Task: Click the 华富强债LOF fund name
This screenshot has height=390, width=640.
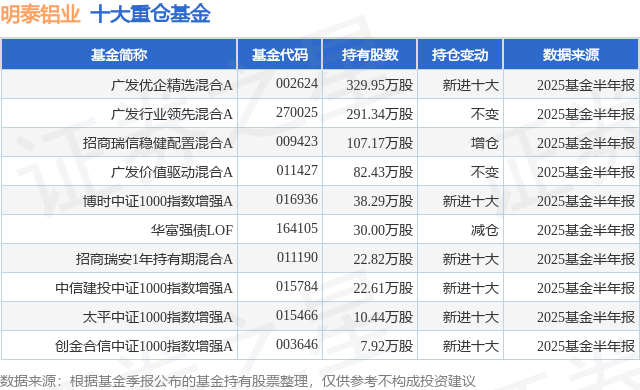Action: point(192,230)
